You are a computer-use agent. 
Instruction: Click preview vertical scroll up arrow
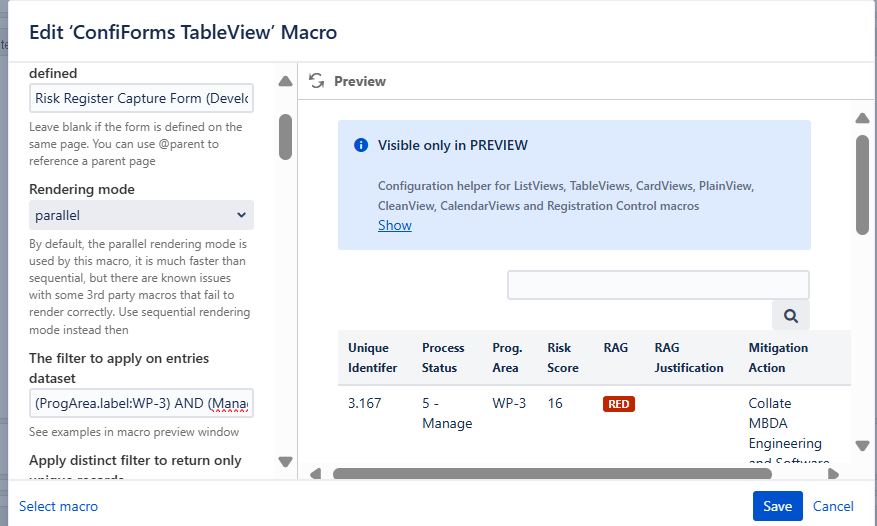862,118
